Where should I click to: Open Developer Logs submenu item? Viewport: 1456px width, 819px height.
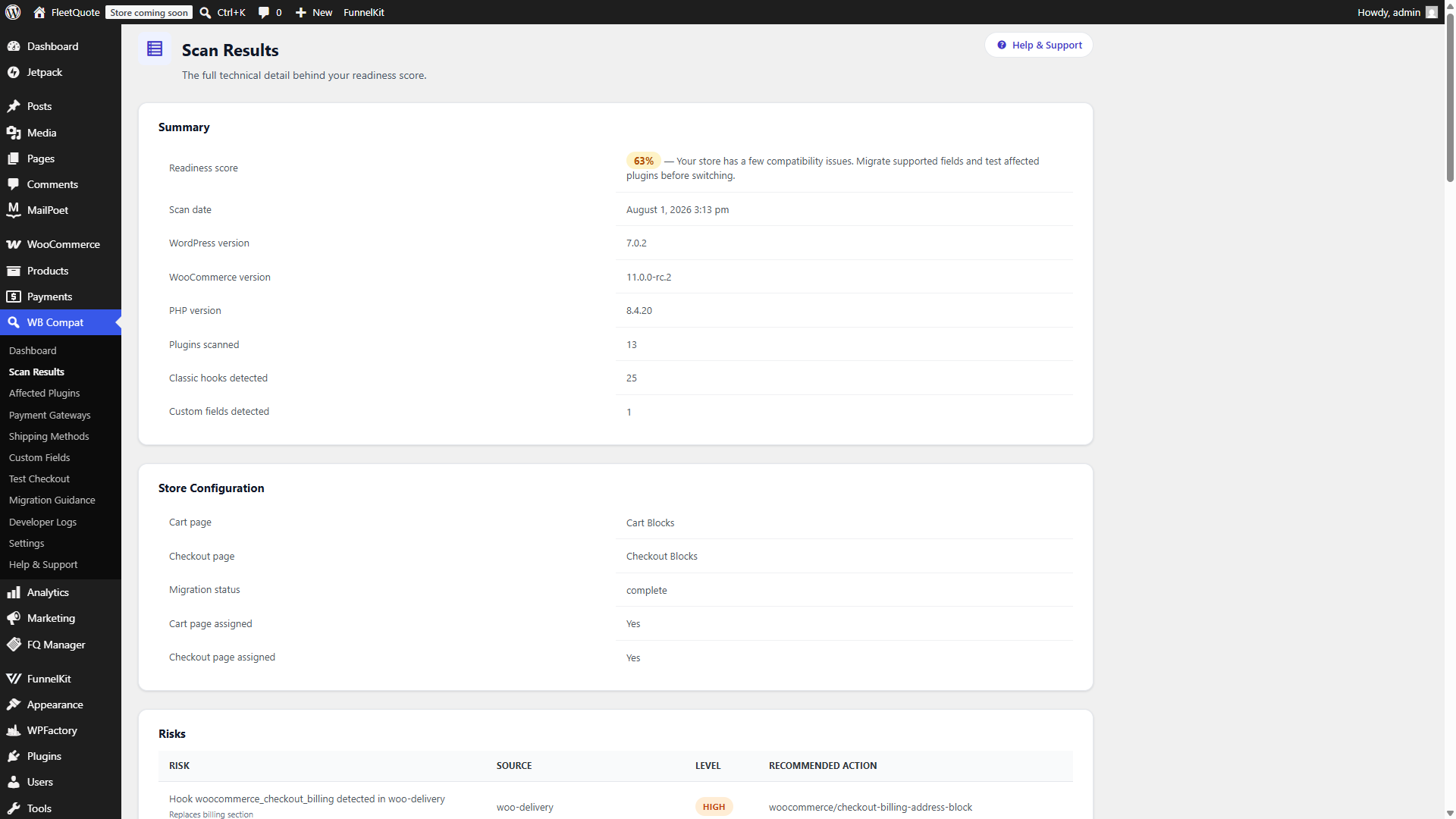pos(42,522)
